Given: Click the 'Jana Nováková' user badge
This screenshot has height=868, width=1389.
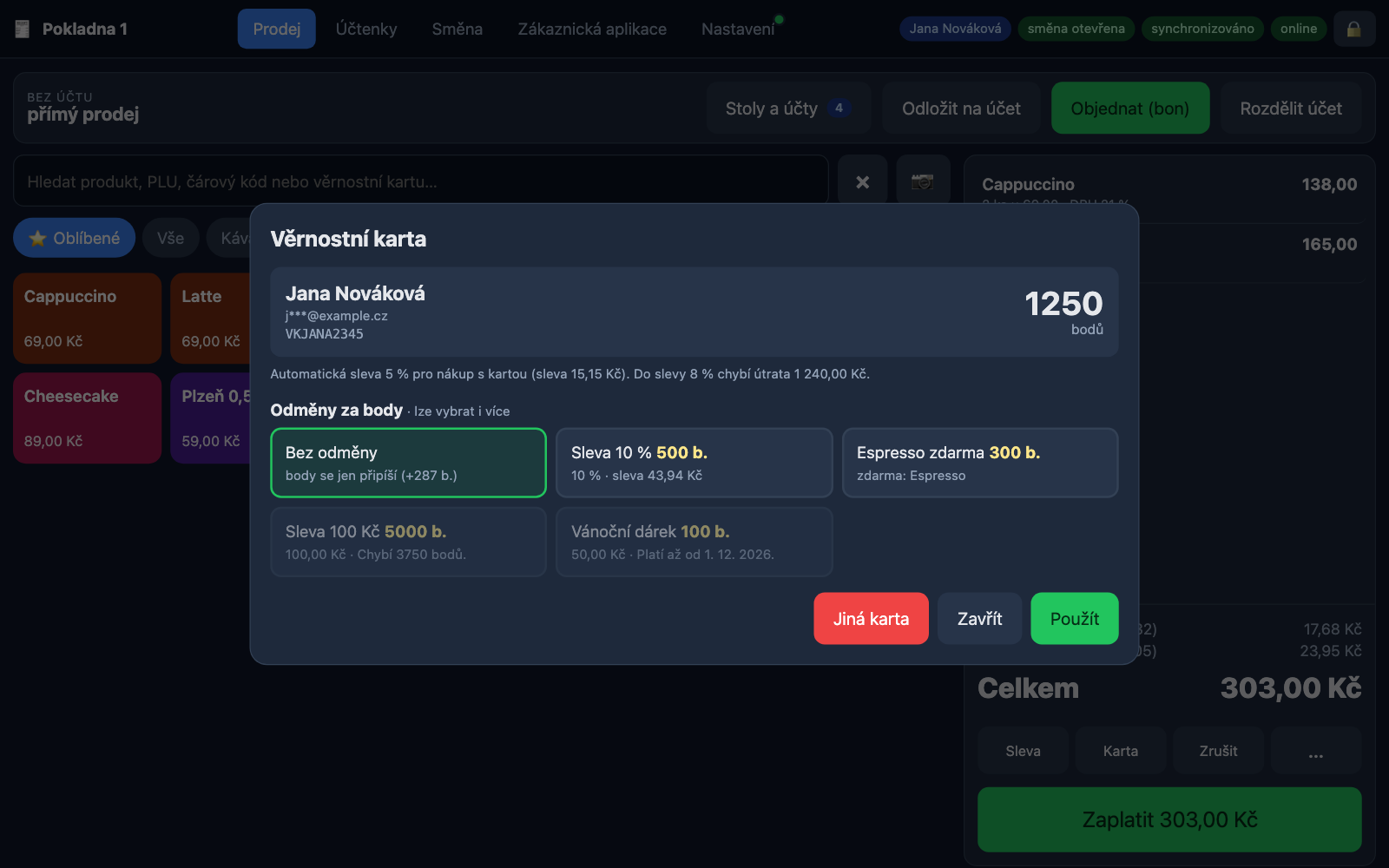Looking at the screenshot, I should coord(955,29).
